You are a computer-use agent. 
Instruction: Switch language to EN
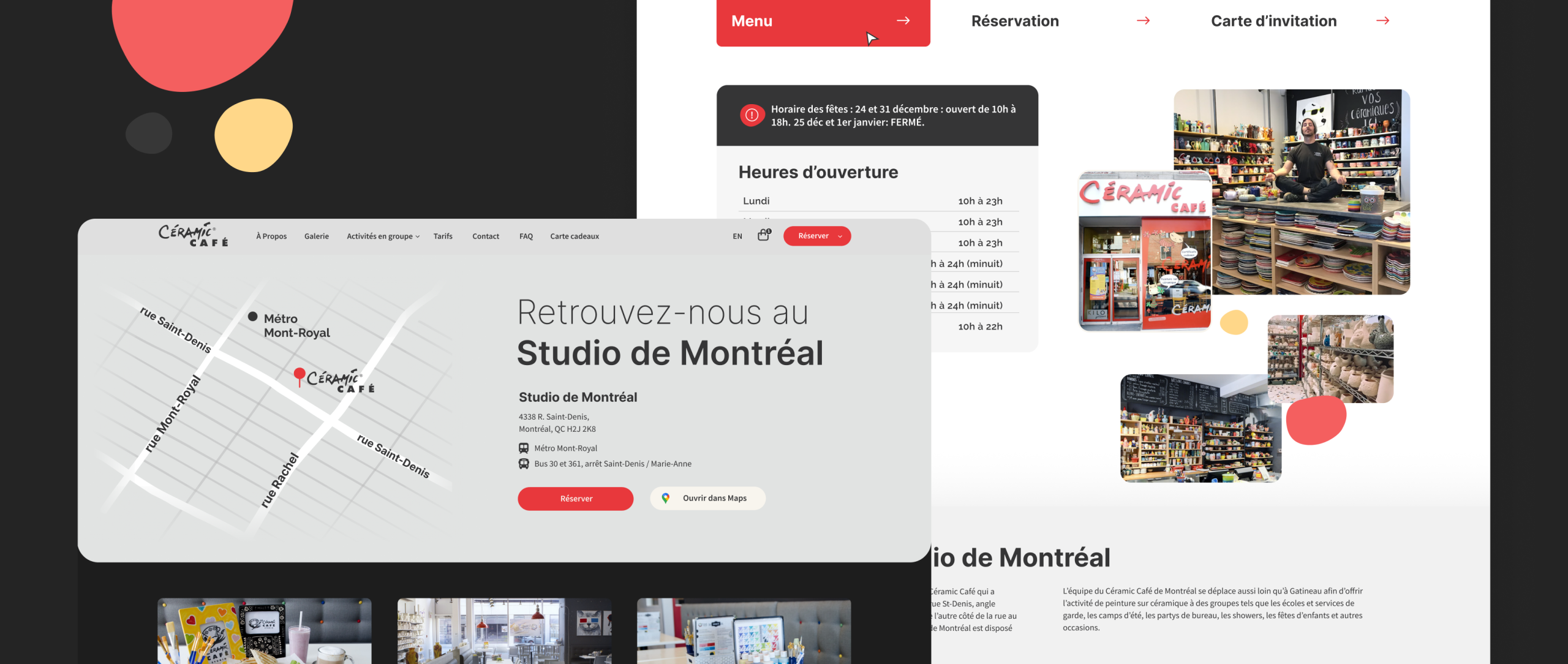[x=737, y=236]
